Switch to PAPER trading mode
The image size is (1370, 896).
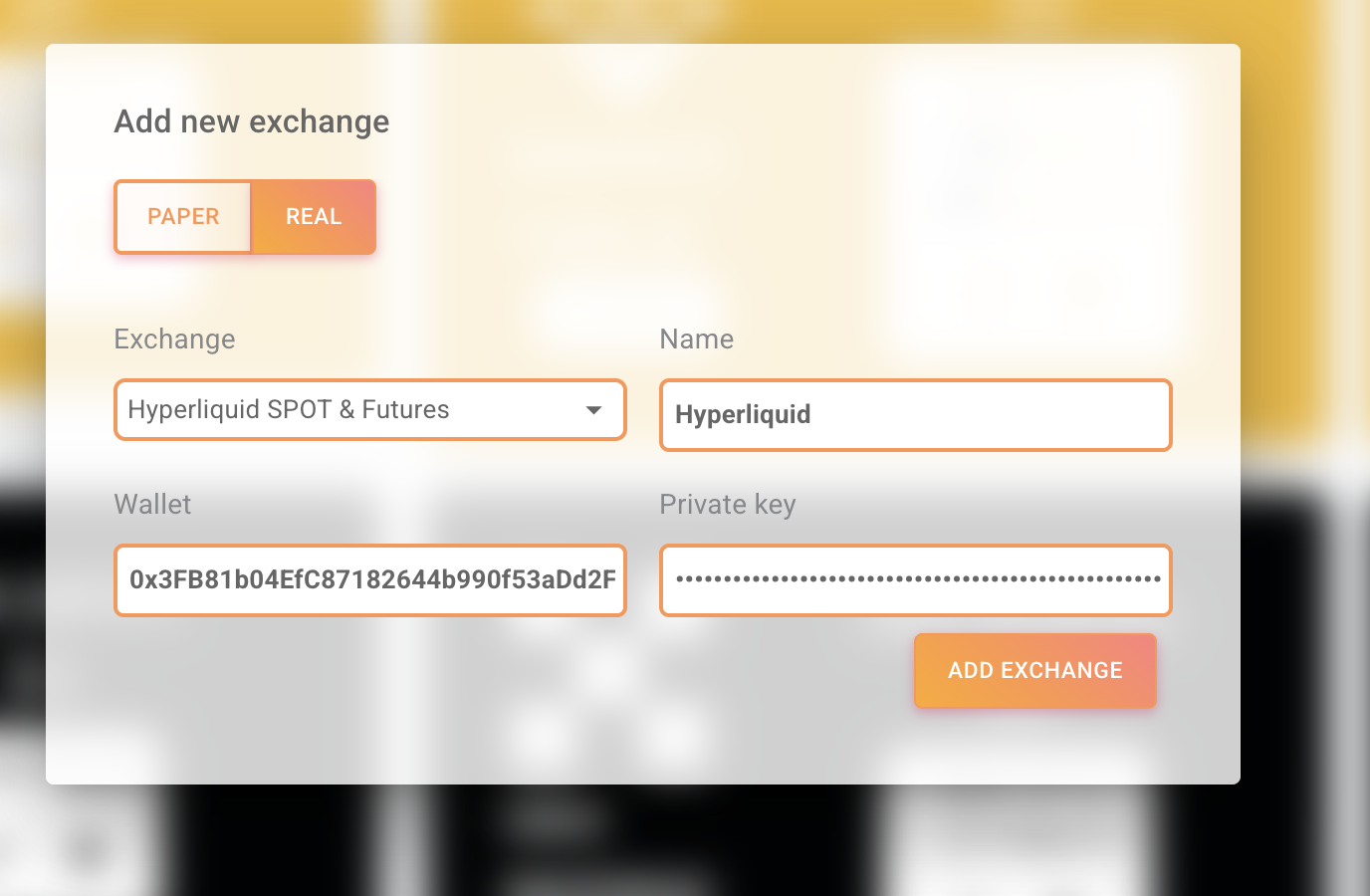click(183, 217)
